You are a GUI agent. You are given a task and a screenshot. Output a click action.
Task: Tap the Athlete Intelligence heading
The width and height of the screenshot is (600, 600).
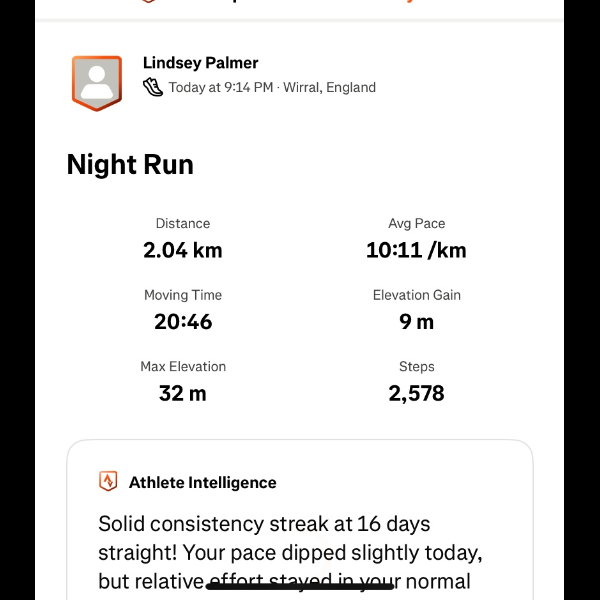tap(202, 482)
